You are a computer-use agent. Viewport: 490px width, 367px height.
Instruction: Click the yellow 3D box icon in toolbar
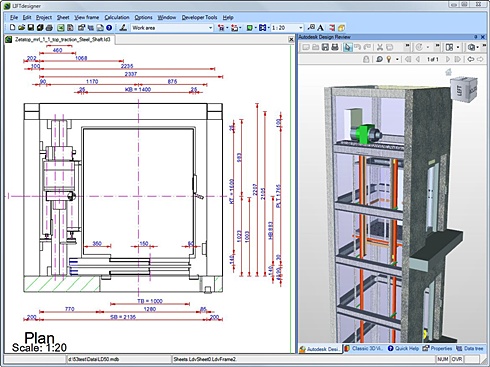pos(341,28)
